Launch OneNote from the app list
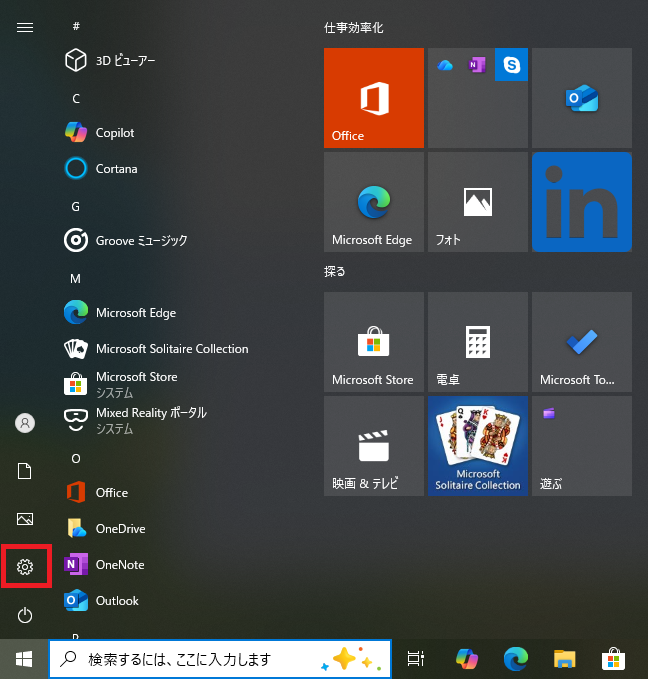Image resolution: width=648 pixels, height=679 pixels. point(119,565)
